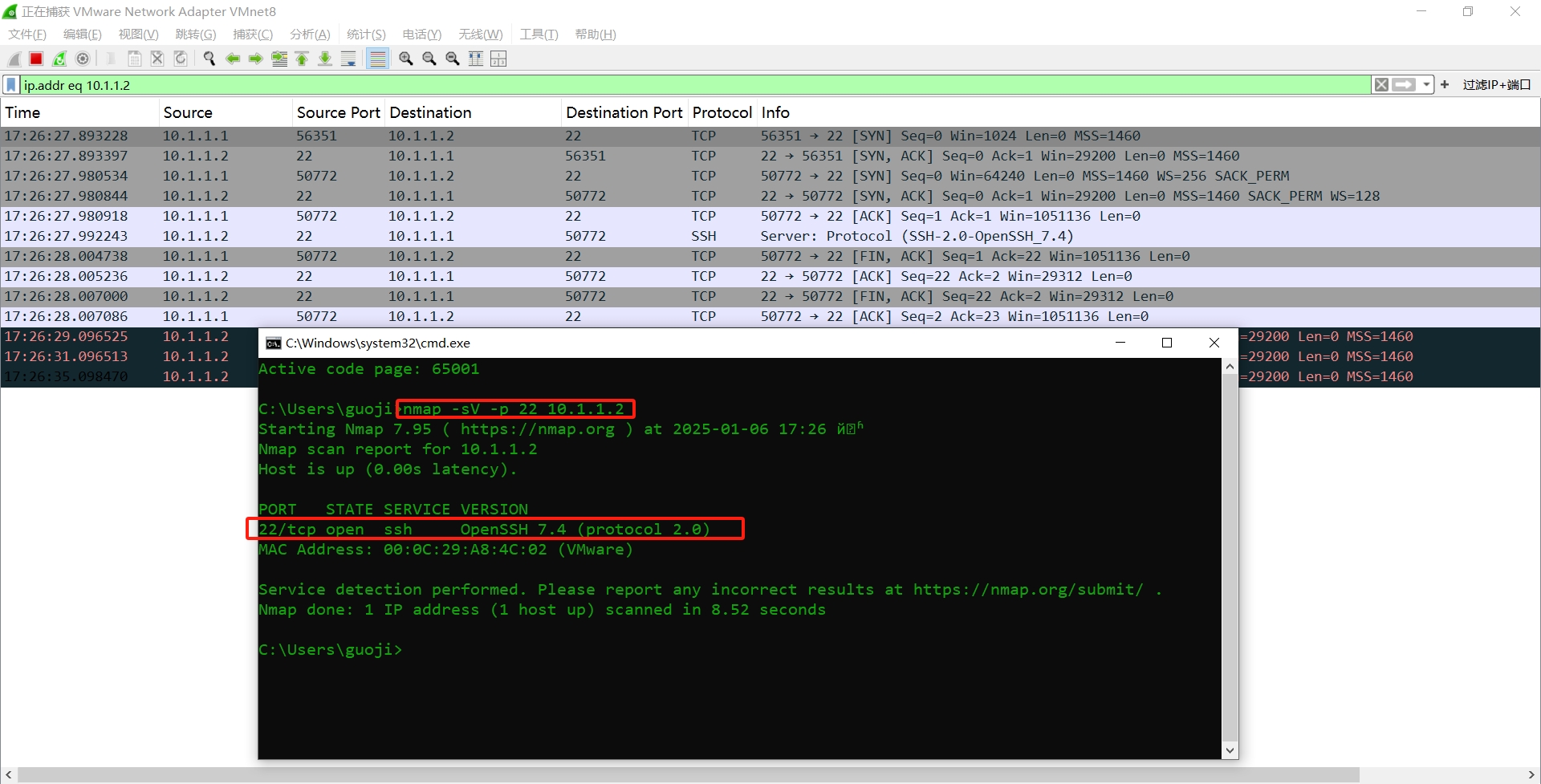Open the 帮助(H) menu
Image resolution: width=1541 pixels, height=784 pixels.
596,35
